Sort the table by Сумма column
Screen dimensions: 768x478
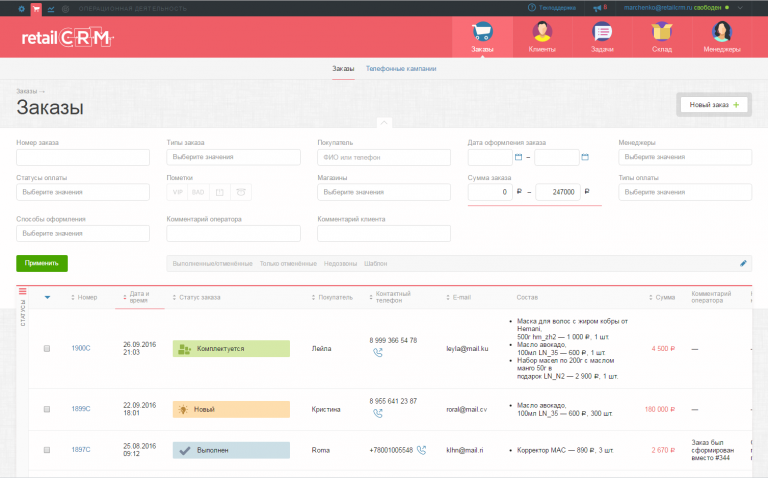pos(662,297)
